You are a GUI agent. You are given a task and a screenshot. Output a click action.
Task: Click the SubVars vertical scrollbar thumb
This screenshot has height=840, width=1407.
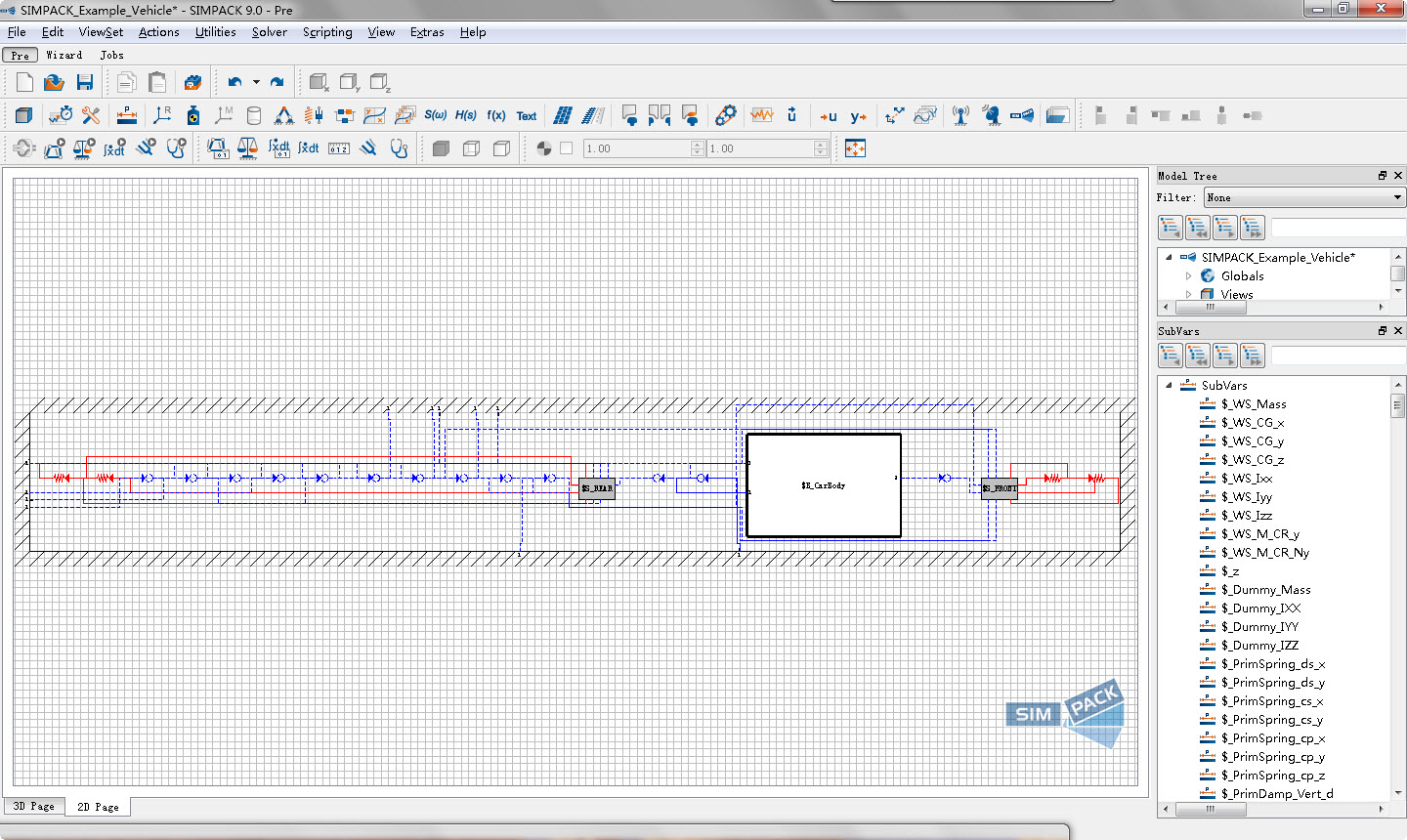point(1398,405)
